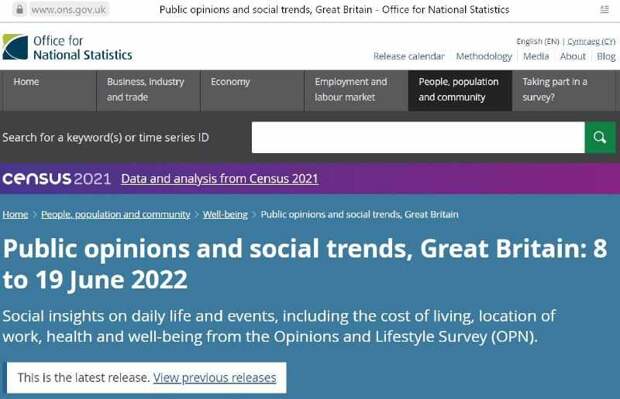Screen dimensions: 620x399
Task: Click the browser page title text
Action: 334,9
